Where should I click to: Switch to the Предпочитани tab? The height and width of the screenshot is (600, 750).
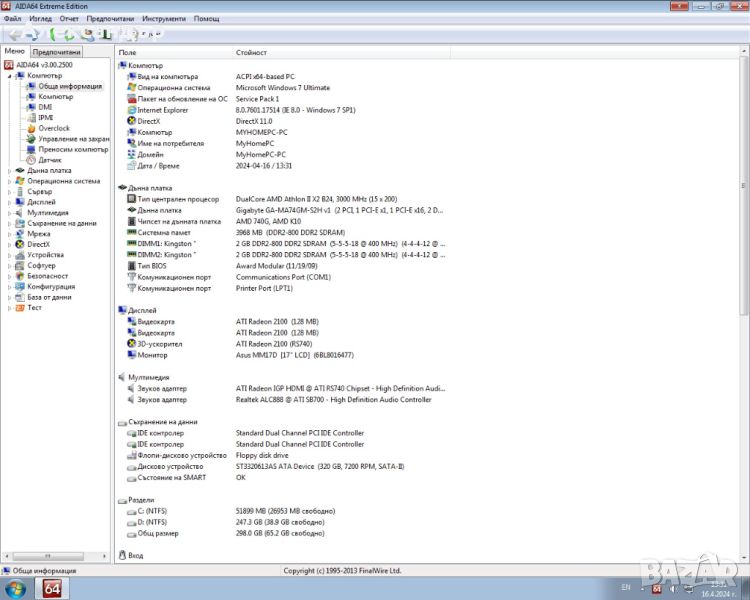pyautogui.click(x=57, y=52)
